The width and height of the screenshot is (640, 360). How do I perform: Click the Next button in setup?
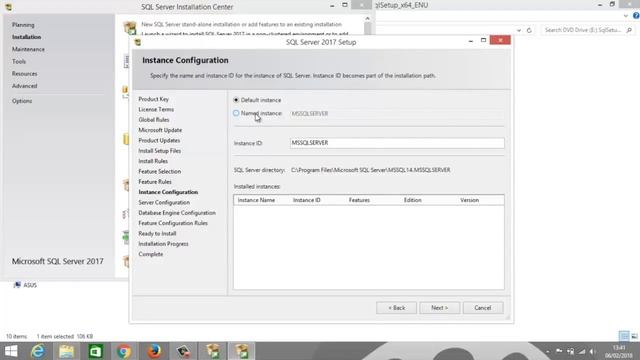click(440, 308)
